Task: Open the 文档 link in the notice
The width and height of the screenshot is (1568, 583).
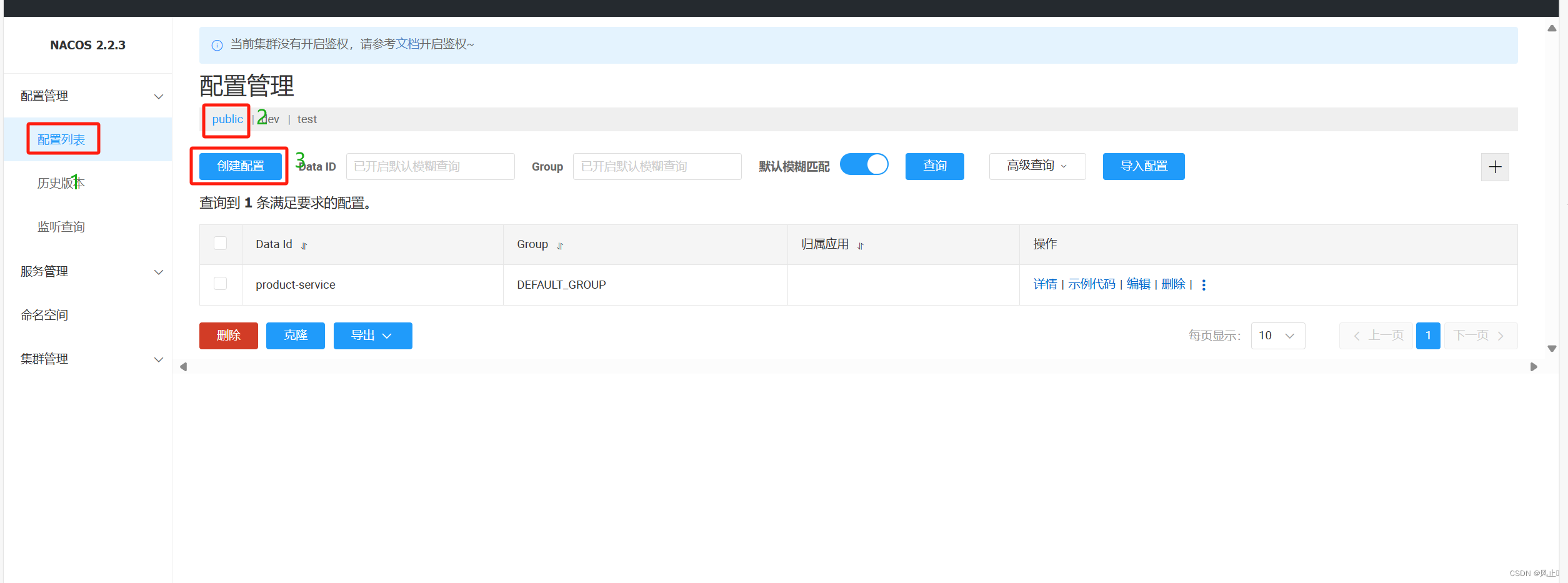Action: tap(407, 44)
